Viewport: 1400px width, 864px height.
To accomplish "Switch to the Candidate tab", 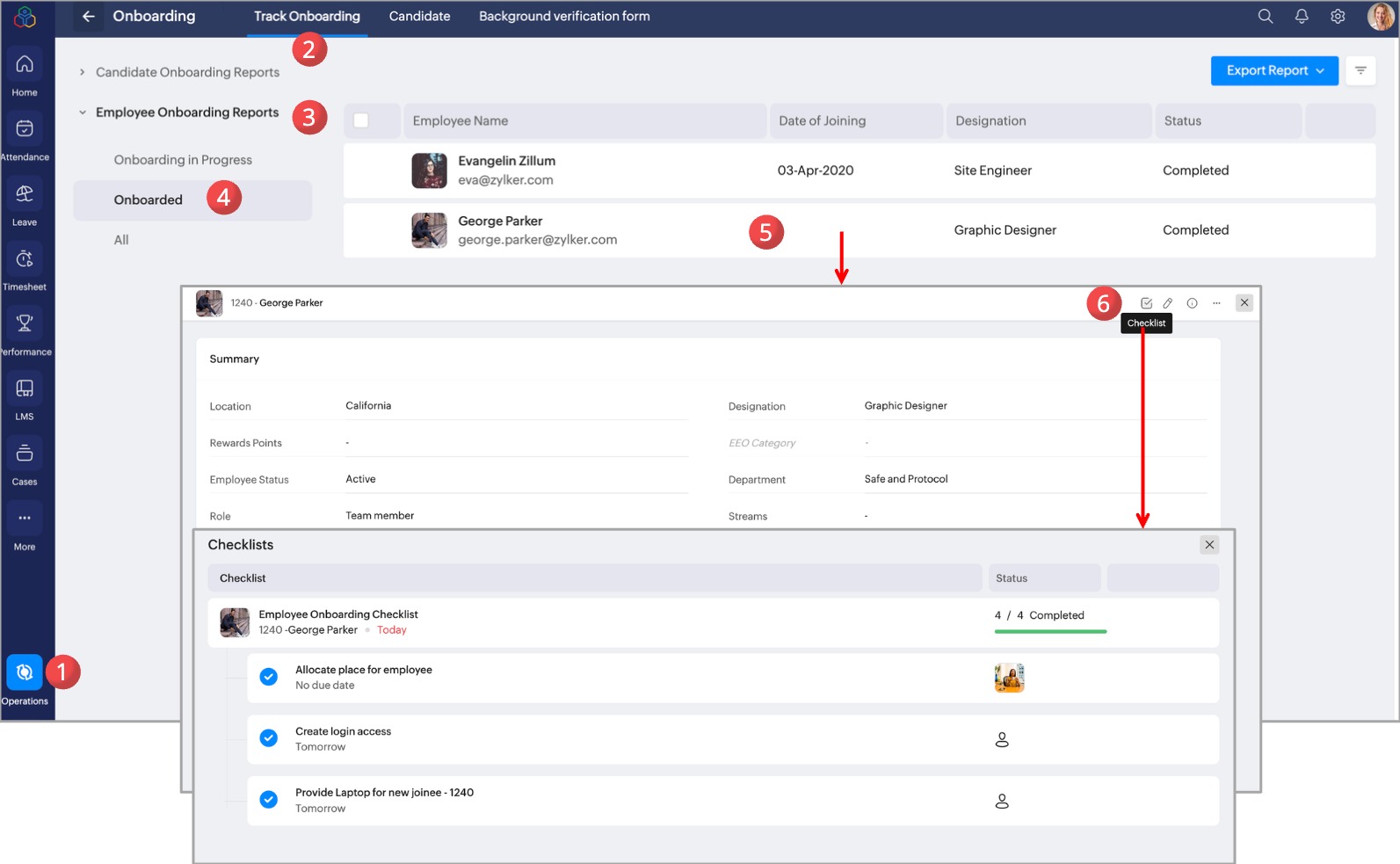I will tap(419, 17).
